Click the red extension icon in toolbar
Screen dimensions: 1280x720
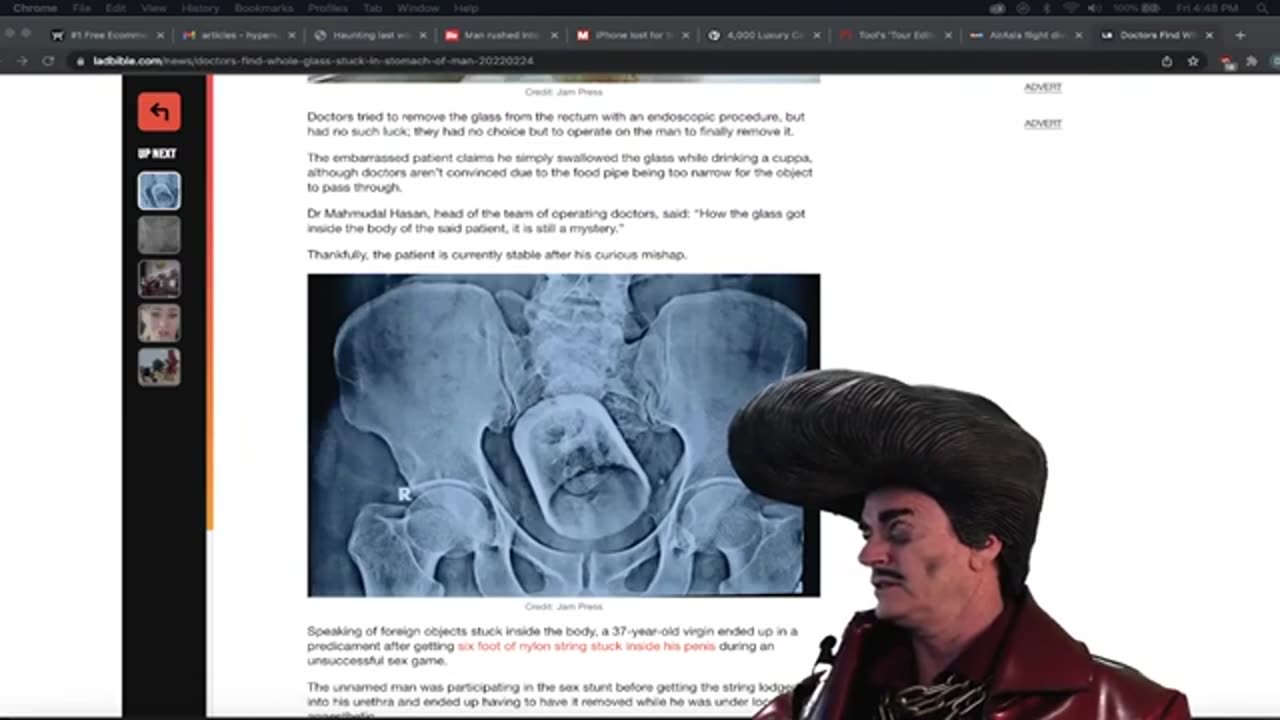coord(1228,62)
